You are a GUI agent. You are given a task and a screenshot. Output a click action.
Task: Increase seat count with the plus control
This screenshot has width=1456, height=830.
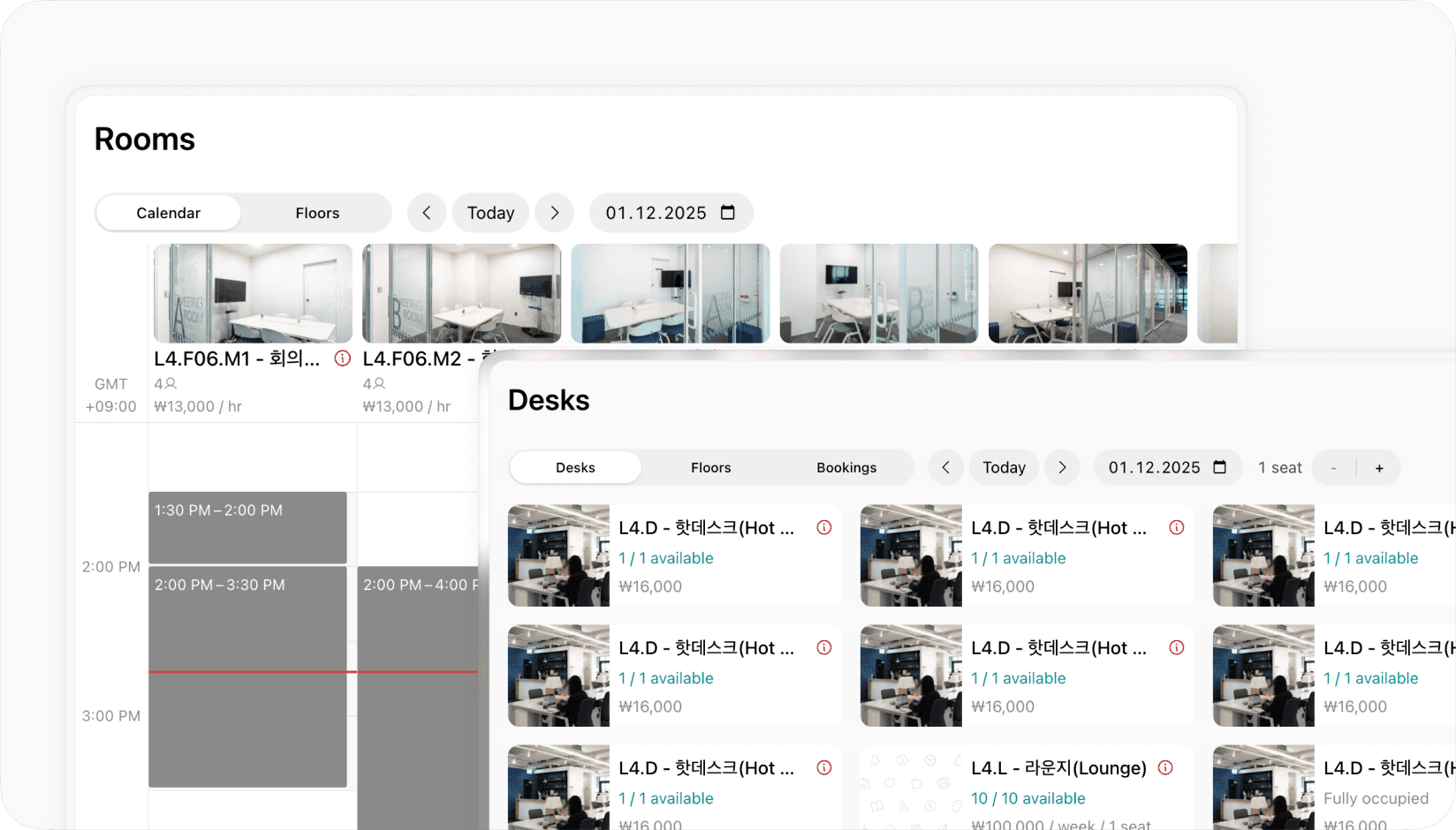point(1379,467)
